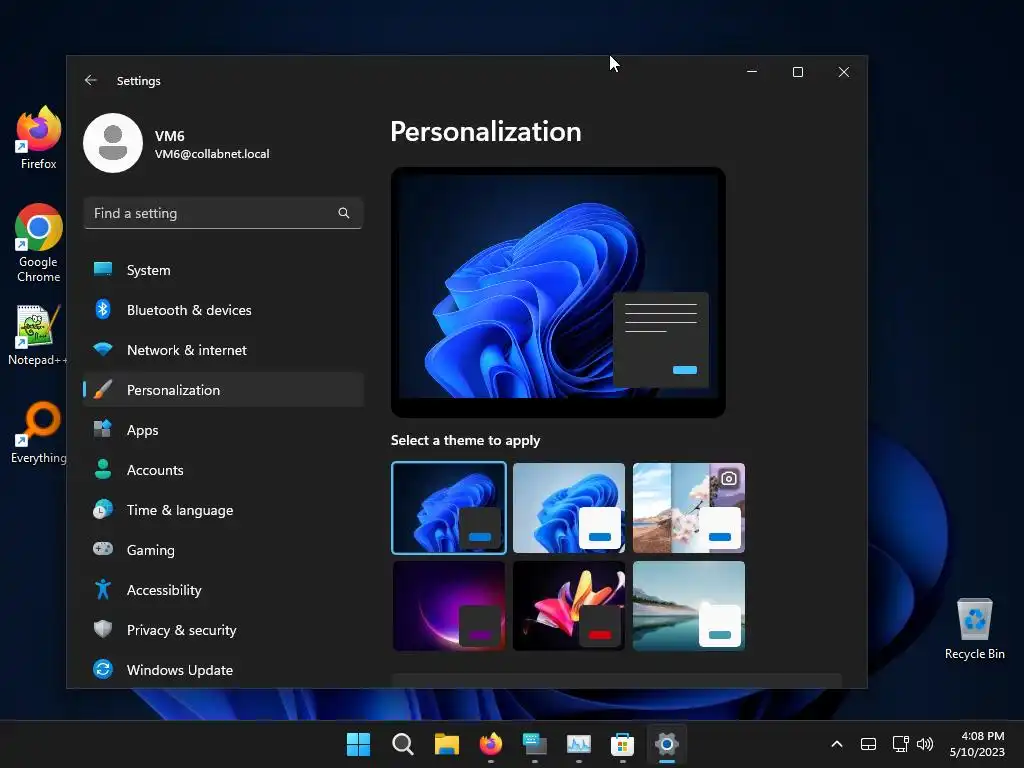
Task: Apply the Captured Motion colorful theme
Action: pos(569,605)
